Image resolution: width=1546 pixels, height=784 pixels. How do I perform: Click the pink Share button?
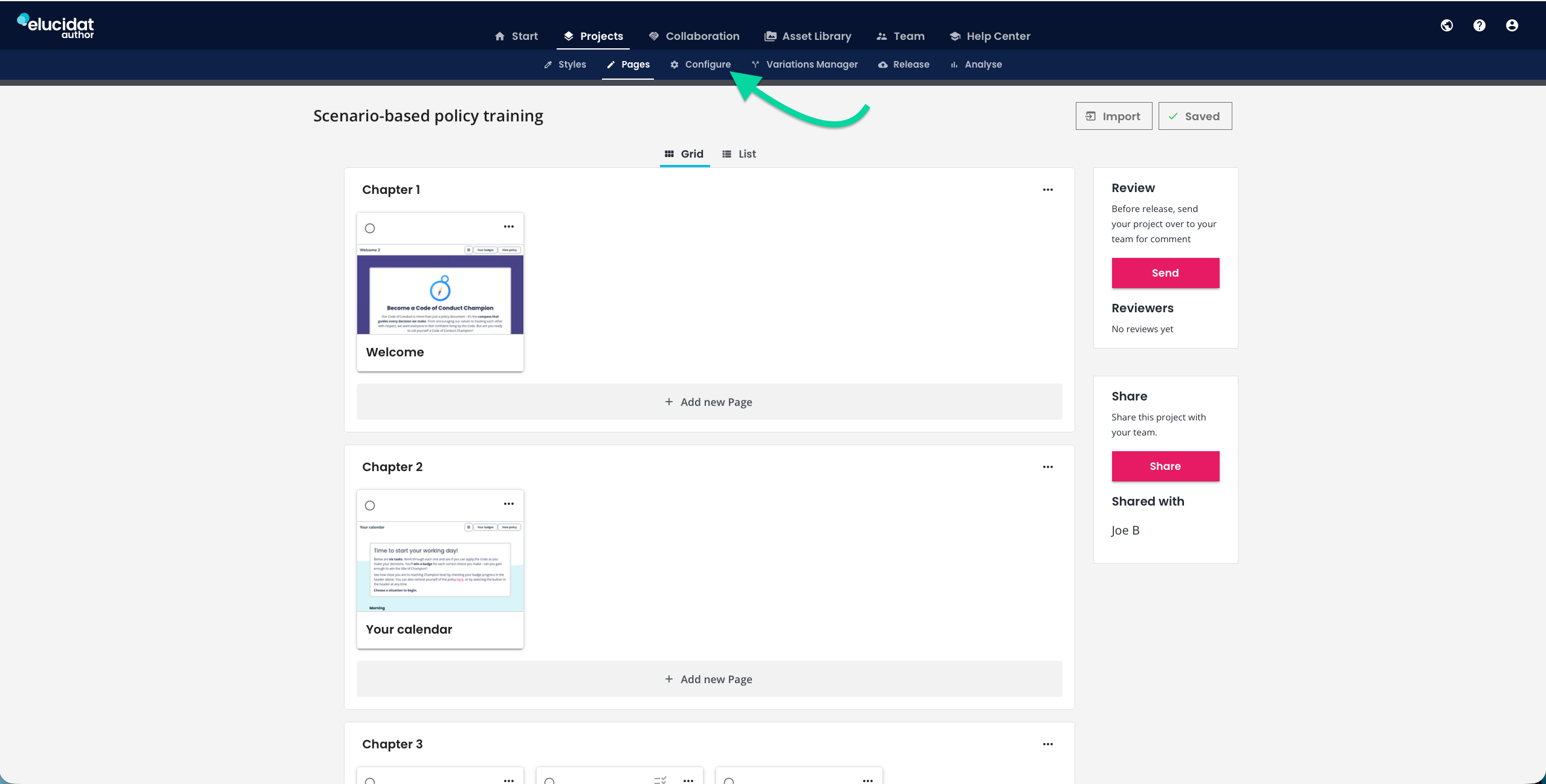(x=1165, y=466)
